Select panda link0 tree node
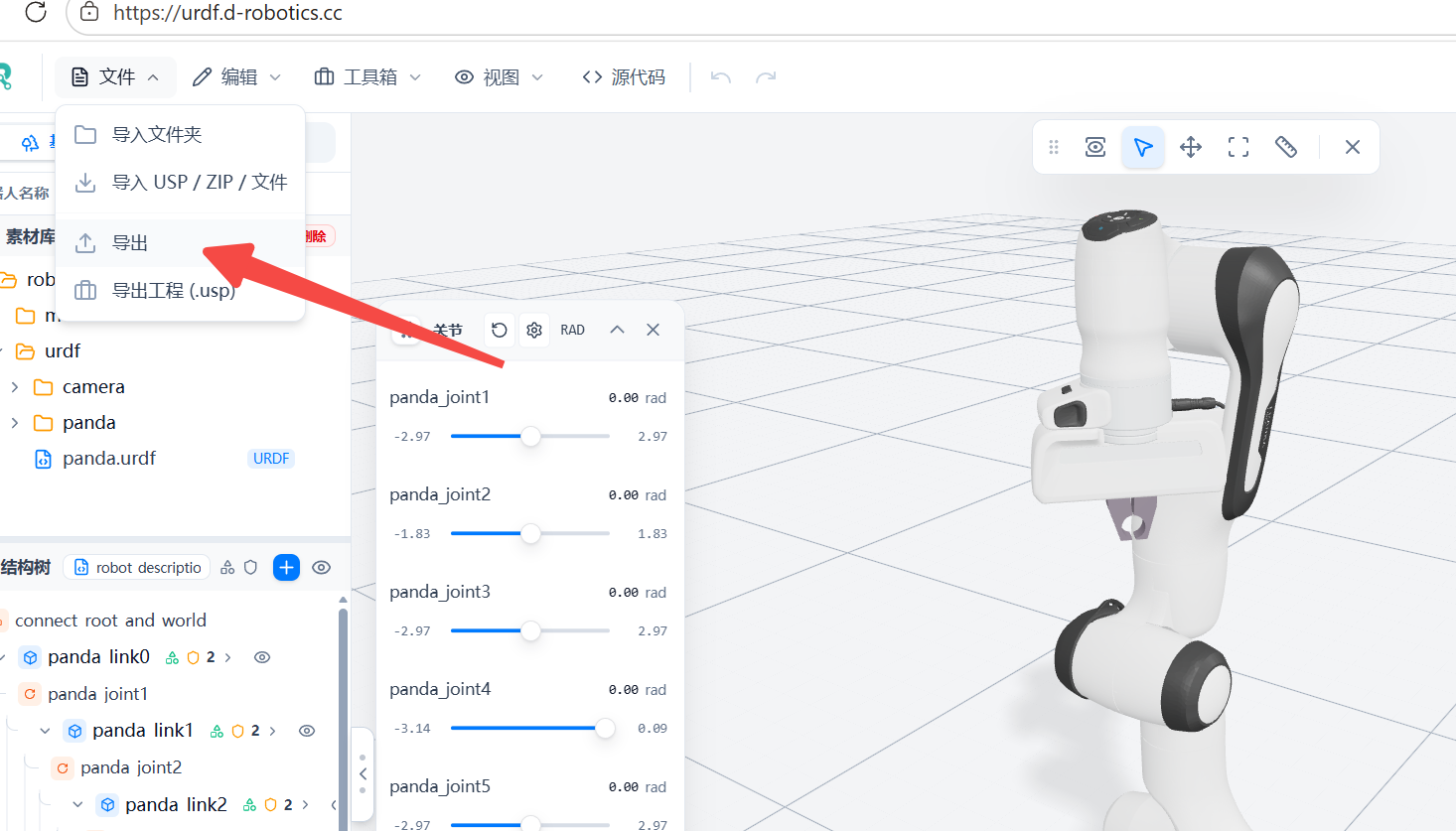 (x=98, y=656)
